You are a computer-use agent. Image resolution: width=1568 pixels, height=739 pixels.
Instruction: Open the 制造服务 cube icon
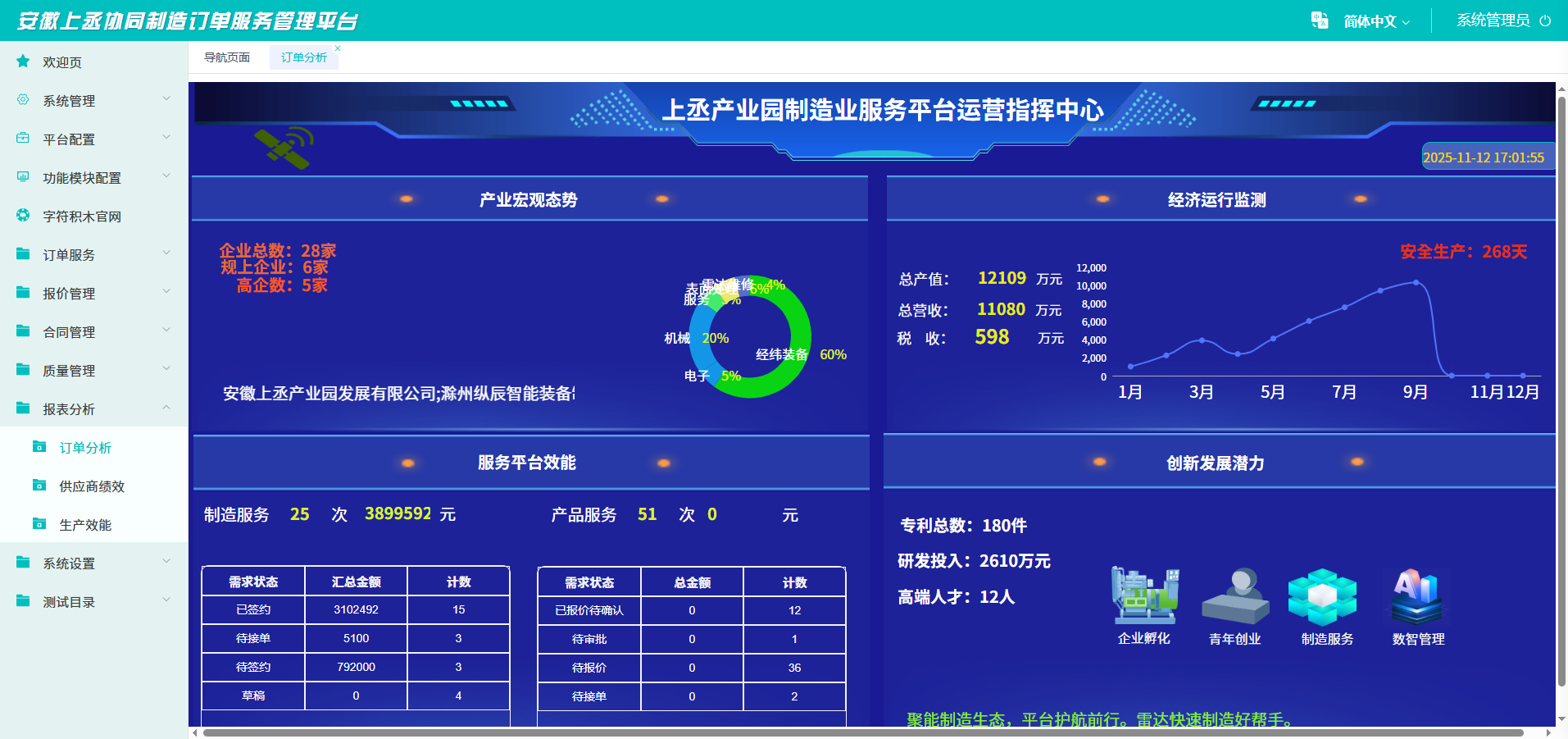pyautogui.click(x=1322, y=597)
